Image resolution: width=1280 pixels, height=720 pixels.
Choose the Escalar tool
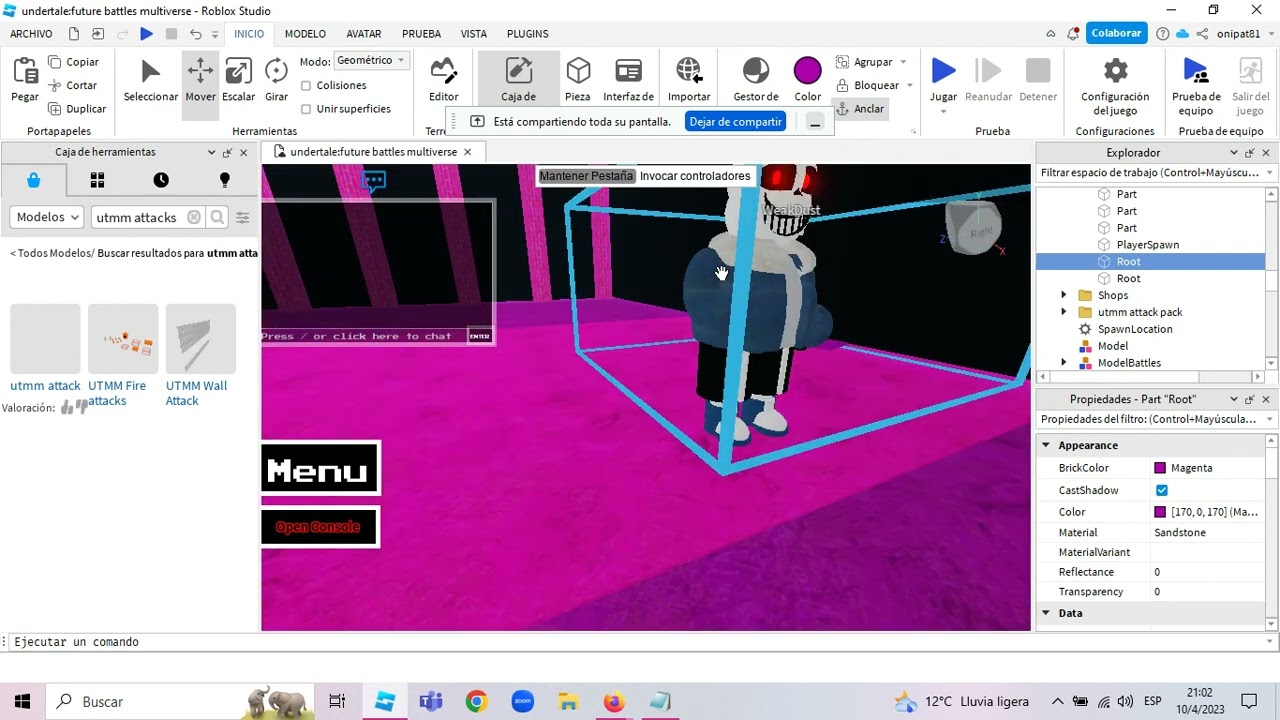(x=238, y=81)
